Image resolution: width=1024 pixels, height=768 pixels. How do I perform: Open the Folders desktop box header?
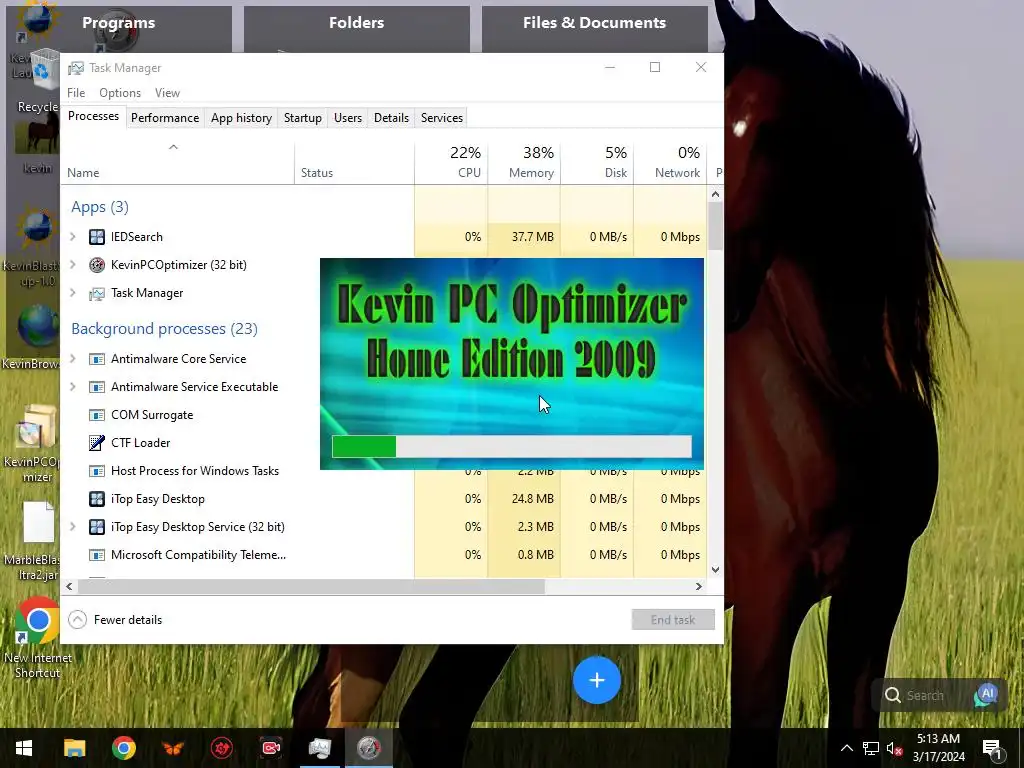point(357,23)
